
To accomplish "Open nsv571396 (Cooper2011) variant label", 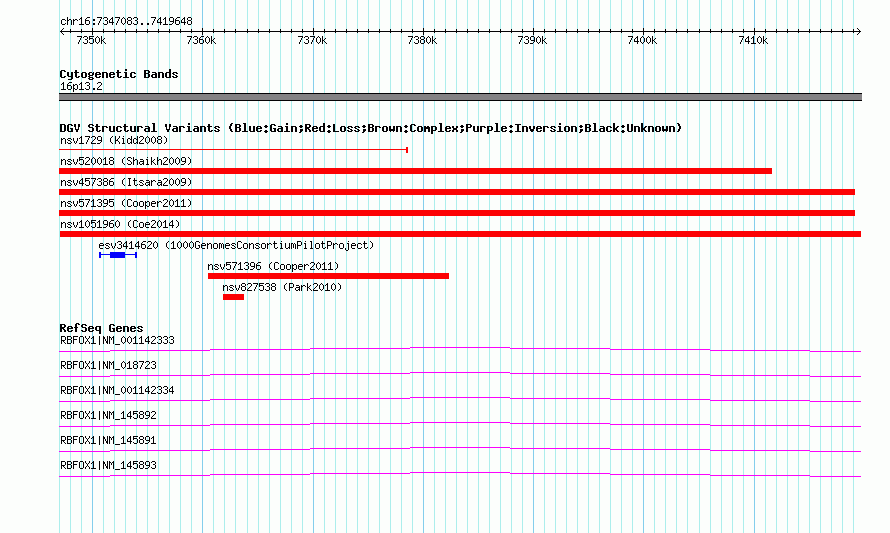I will pyautogui.click(x=273, y=266).
